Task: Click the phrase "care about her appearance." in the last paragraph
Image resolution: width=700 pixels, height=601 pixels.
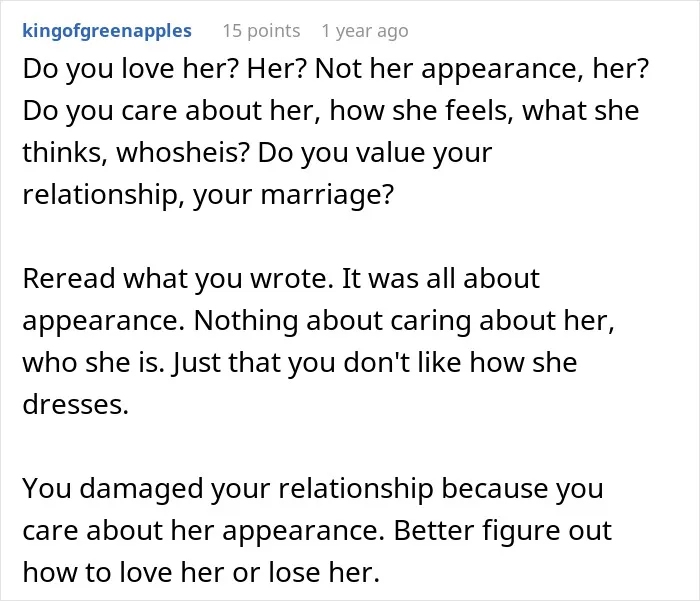Action: (x=204, y=530)
